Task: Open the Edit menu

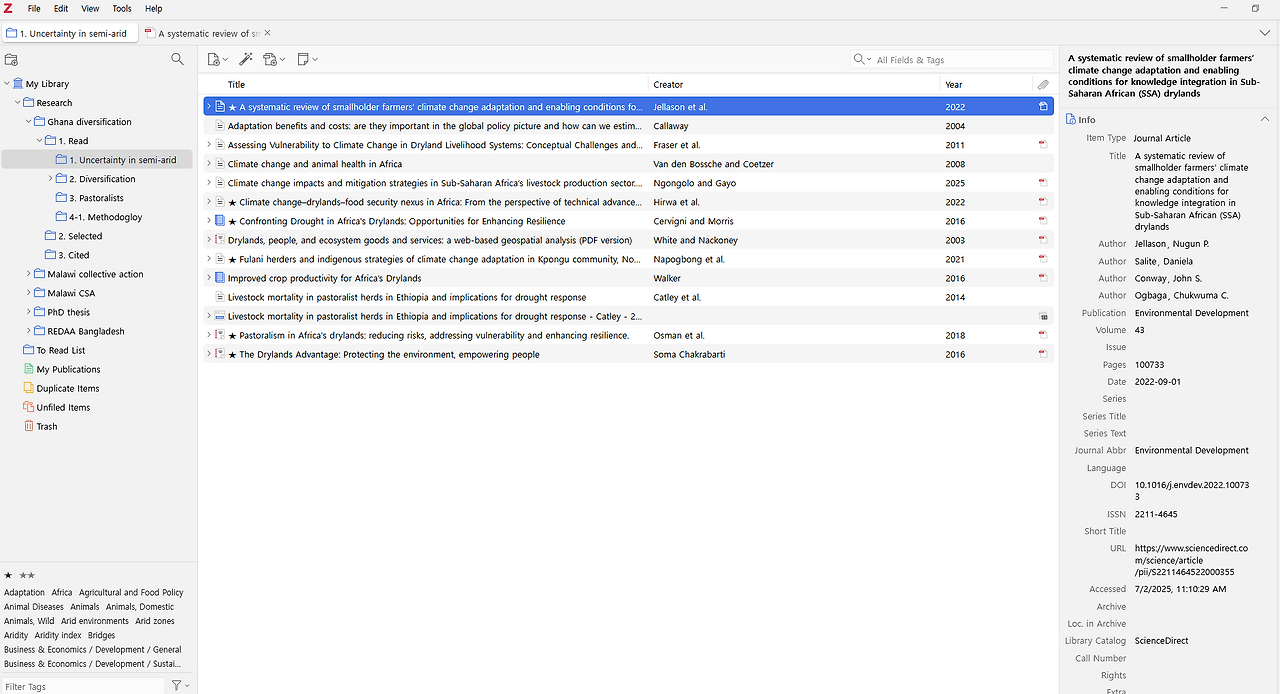Action: pos(61,8)
